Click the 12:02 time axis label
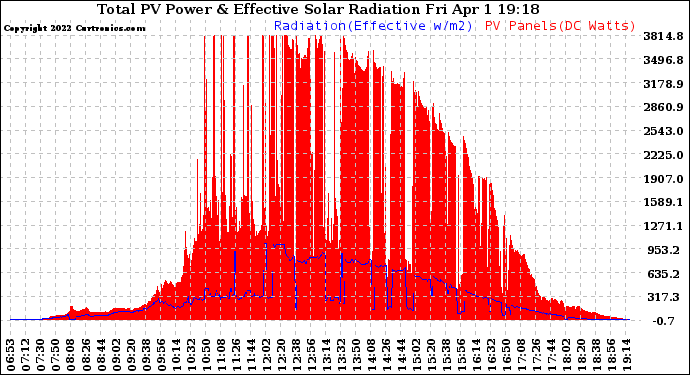 267,355
